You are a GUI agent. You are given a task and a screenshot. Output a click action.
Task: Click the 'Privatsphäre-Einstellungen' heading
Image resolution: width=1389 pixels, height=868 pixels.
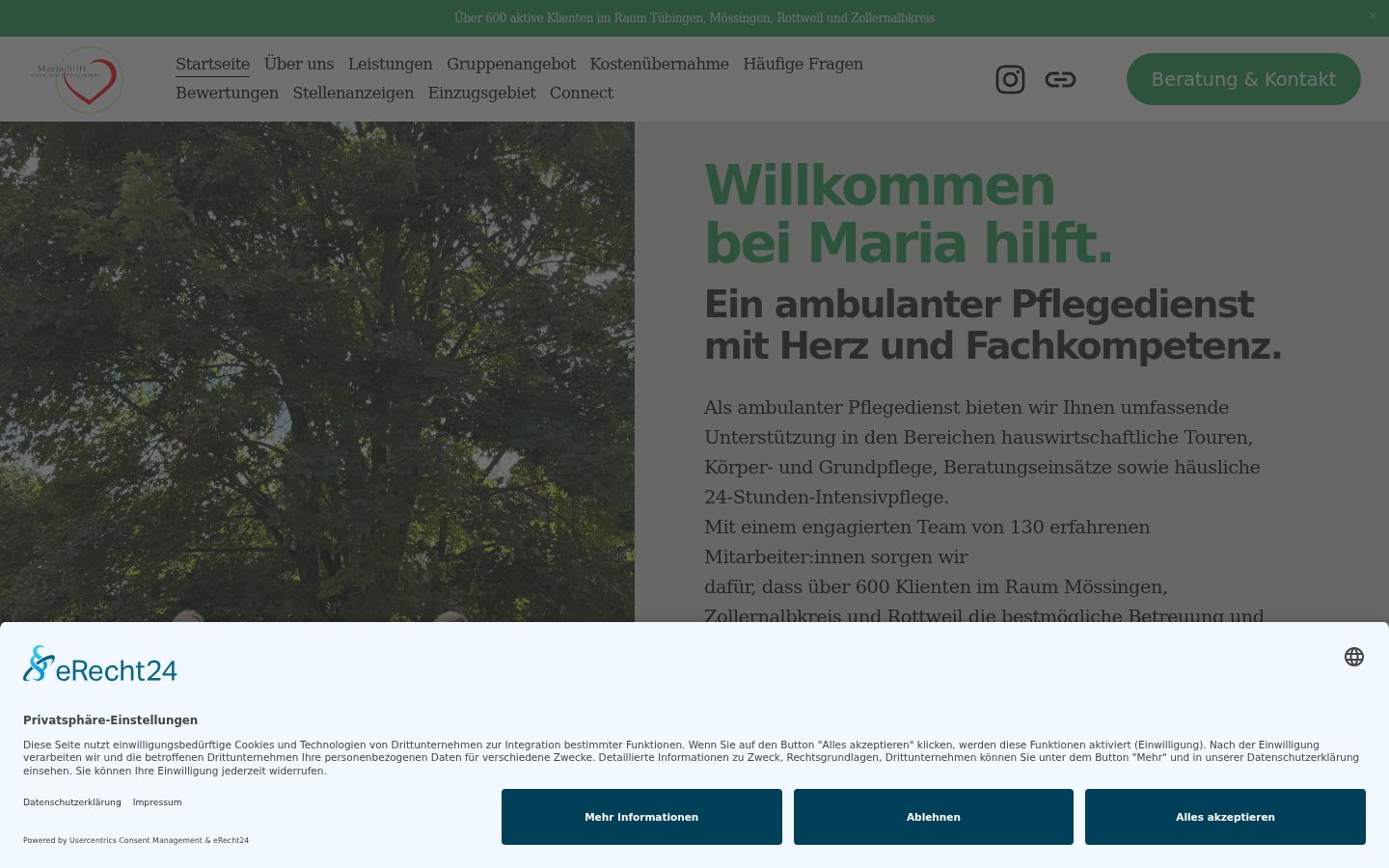[110, 720]
